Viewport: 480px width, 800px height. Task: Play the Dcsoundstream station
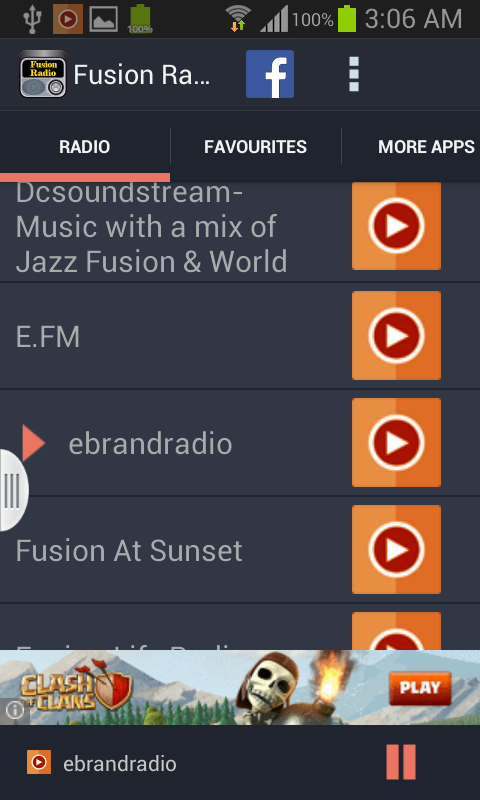pos(396,226)
